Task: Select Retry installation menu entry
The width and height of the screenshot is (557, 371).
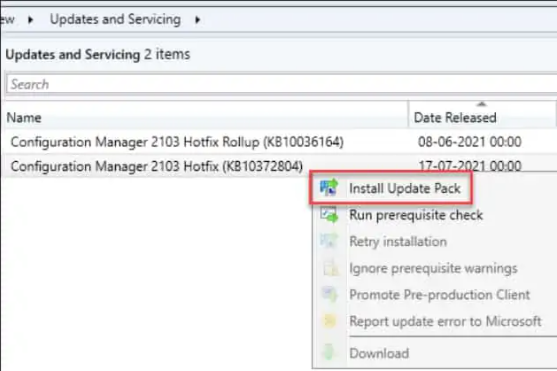Action: (x=398, y=242)
